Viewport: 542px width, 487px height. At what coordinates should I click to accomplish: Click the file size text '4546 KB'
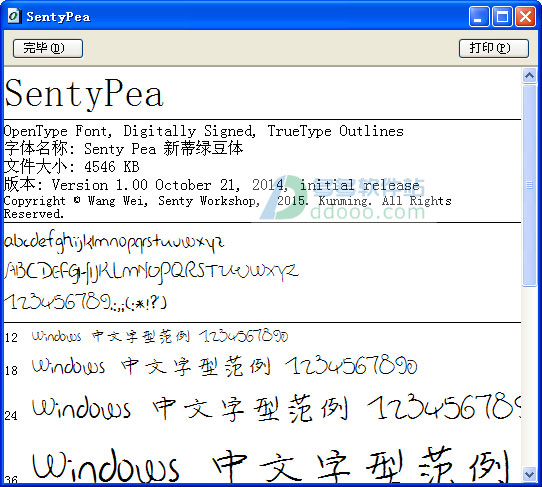(112, 167)
